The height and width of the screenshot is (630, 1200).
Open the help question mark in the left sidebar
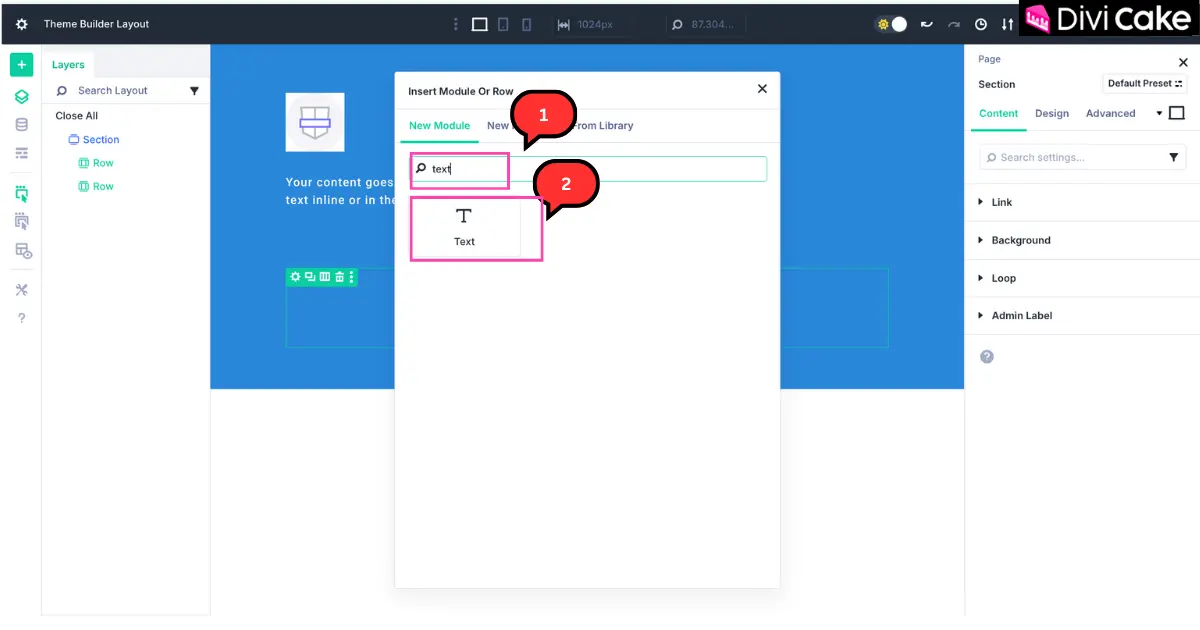pos(22,318)
